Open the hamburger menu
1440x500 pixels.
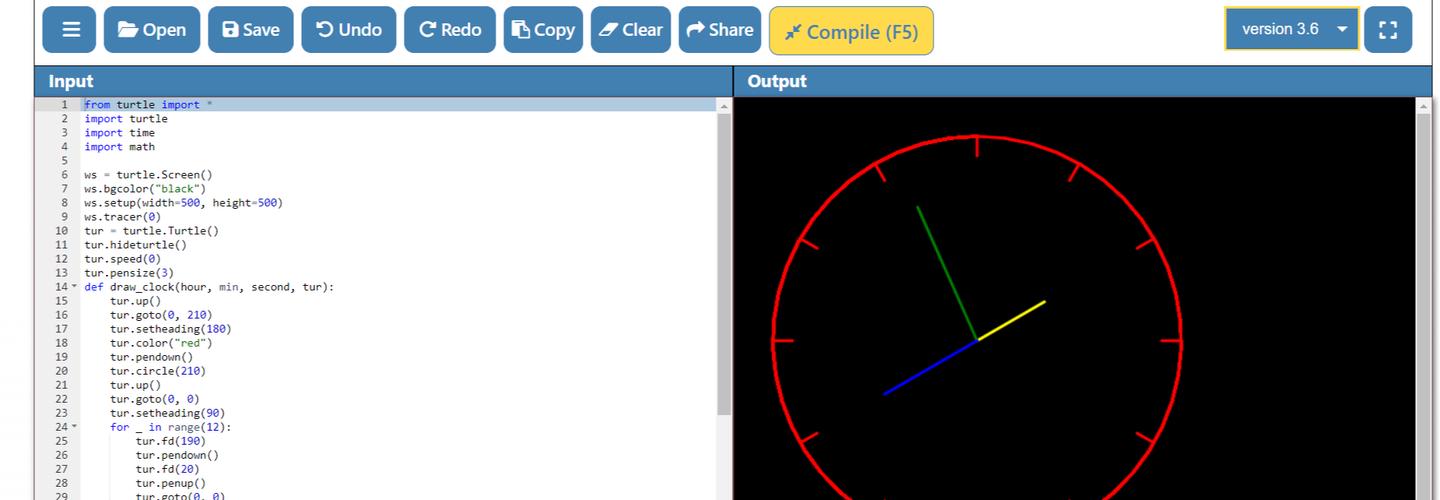click(70, 30)
